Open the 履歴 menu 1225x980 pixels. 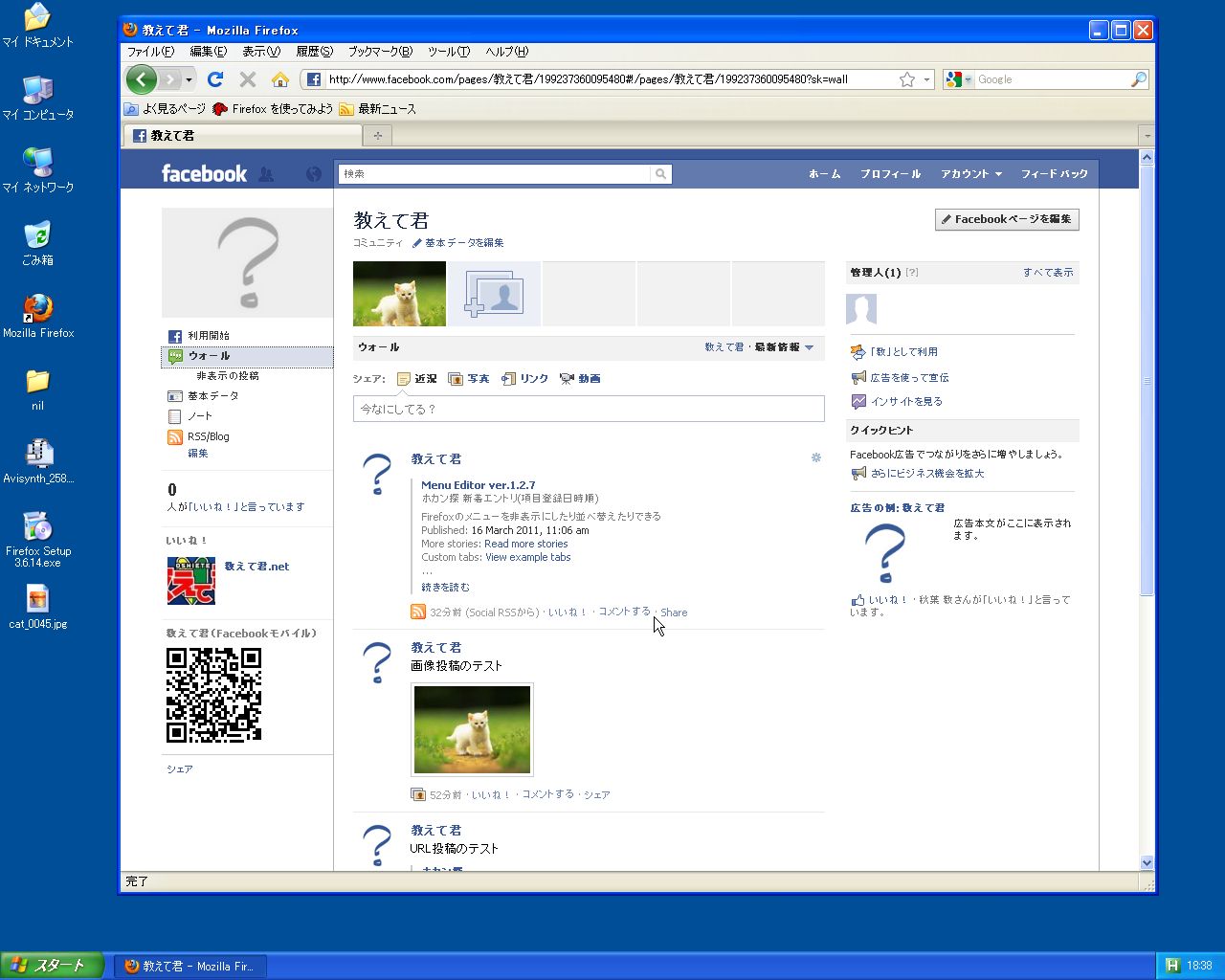(x=314, y=52)
